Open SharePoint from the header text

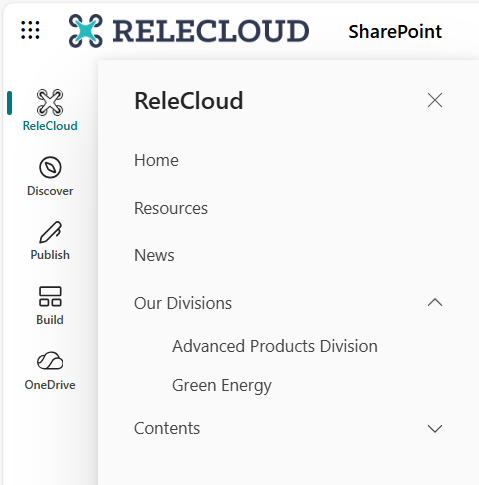[395, 32]
